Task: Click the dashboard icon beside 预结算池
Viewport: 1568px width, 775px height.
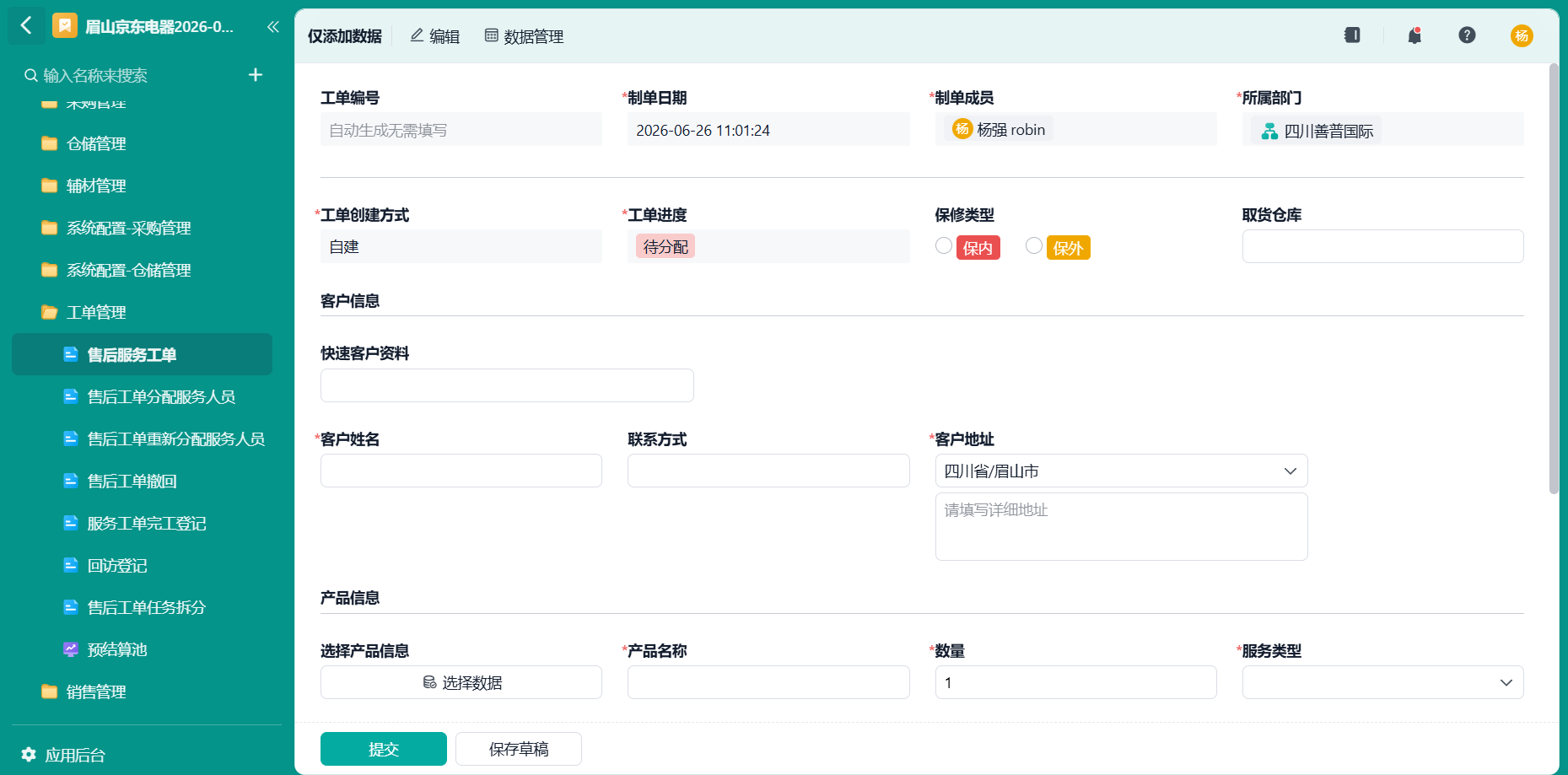Action: click(71, 649)
